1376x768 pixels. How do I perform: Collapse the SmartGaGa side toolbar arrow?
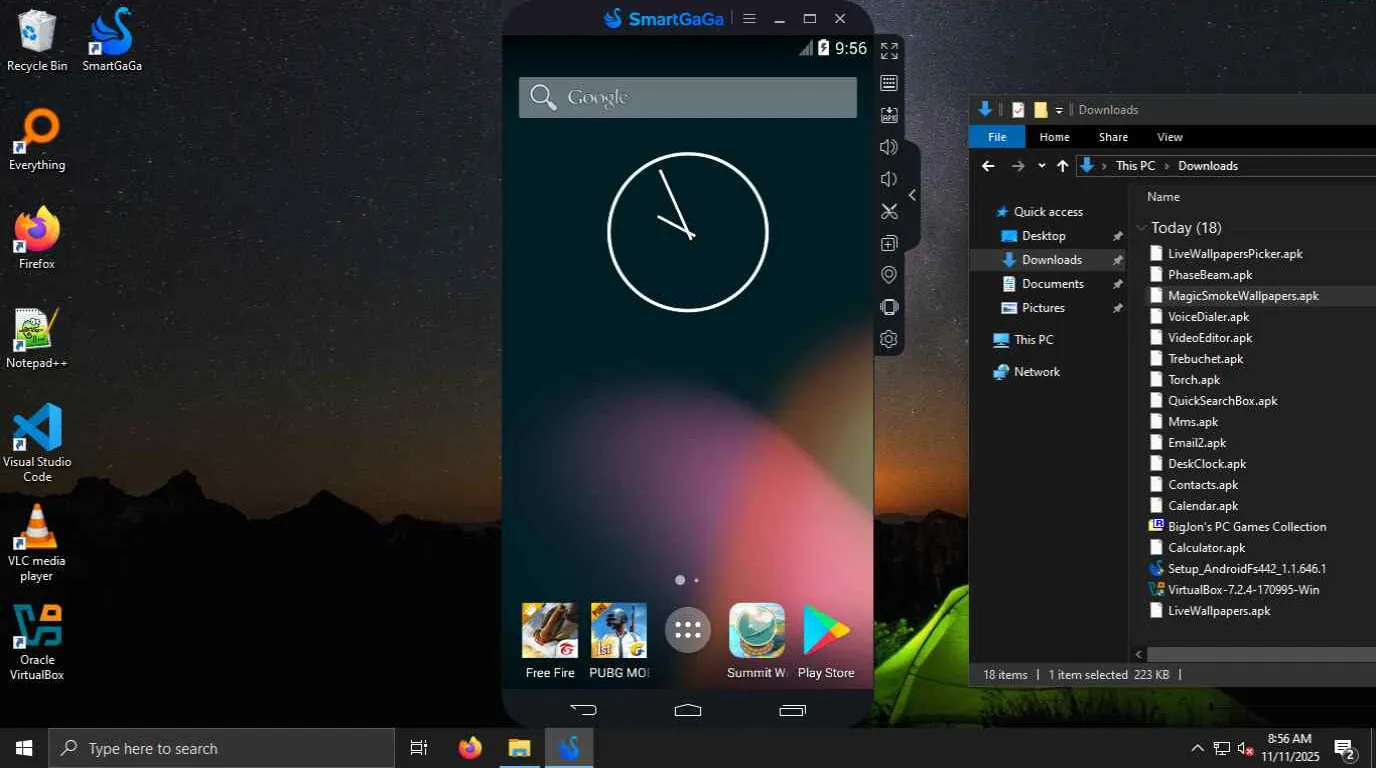[912, 195]
